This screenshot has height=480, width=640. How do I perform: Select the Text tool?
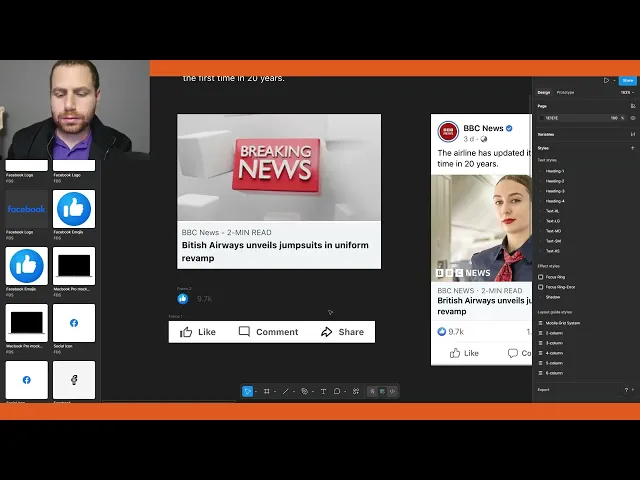coord(323,391)
